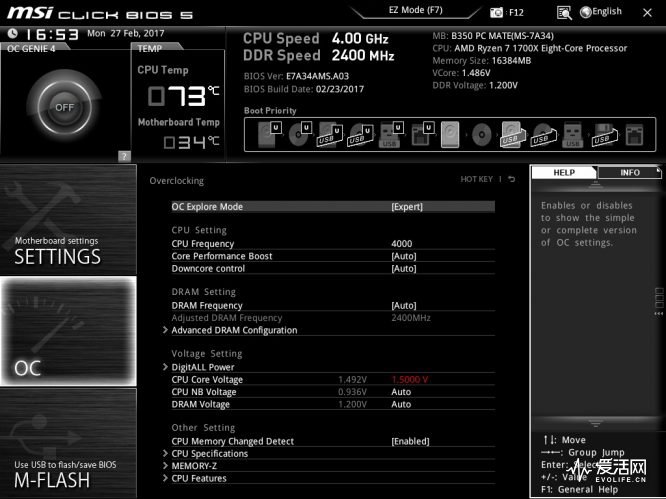666x499 pixels.
Task: Click the clock icon beside the time
Action: coord(12,33)
